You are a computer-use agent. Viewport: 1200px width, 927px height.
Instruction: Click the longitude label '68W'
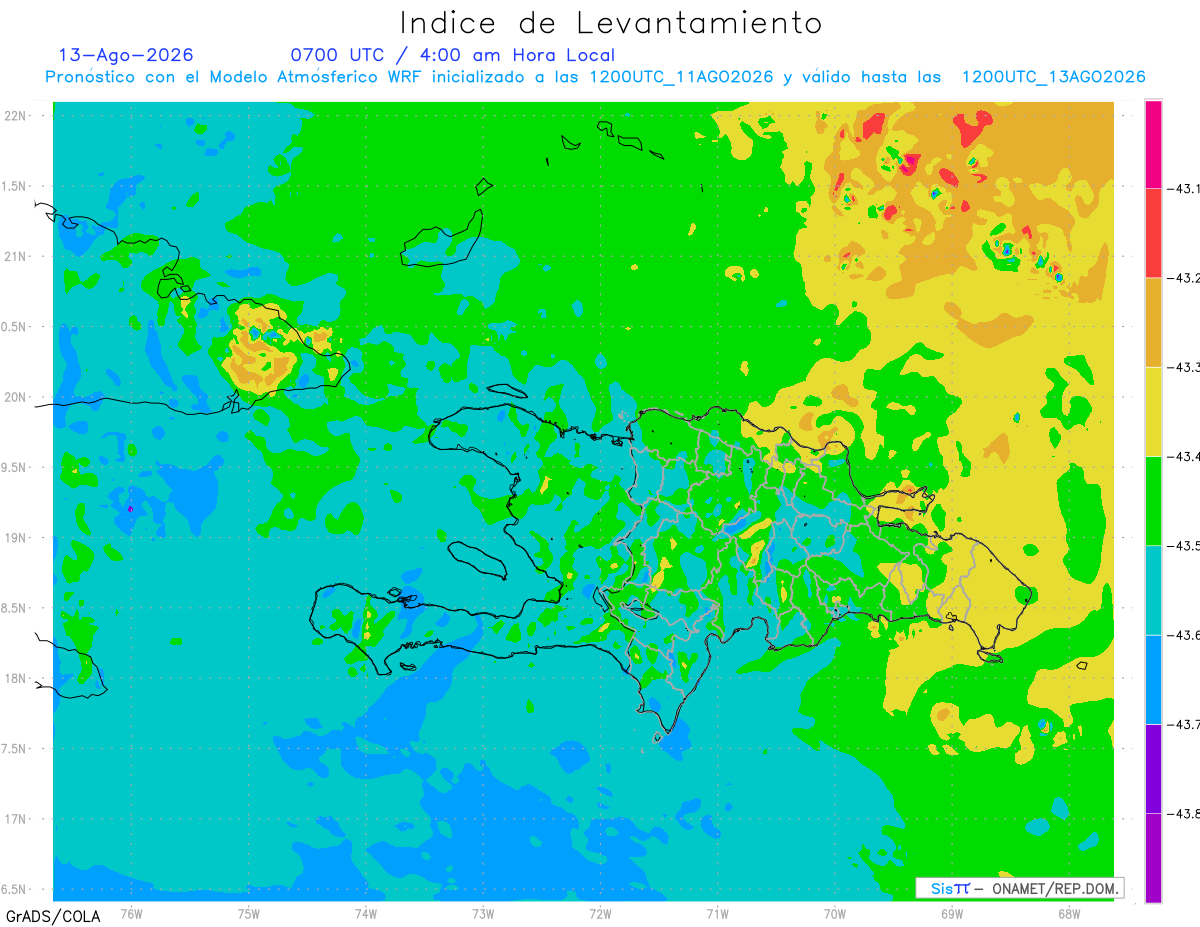1069,914
